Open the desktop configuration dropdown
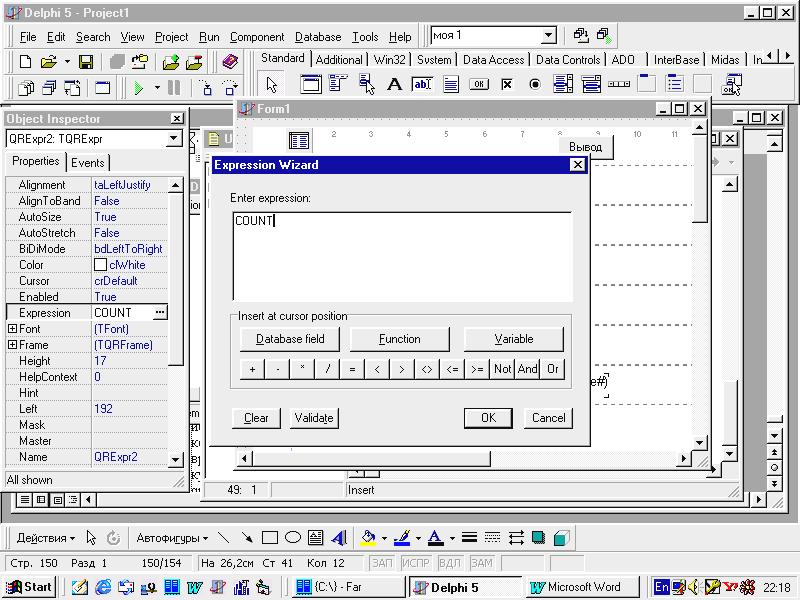Viewport: 800px width, 600px height. click(548, 35)
